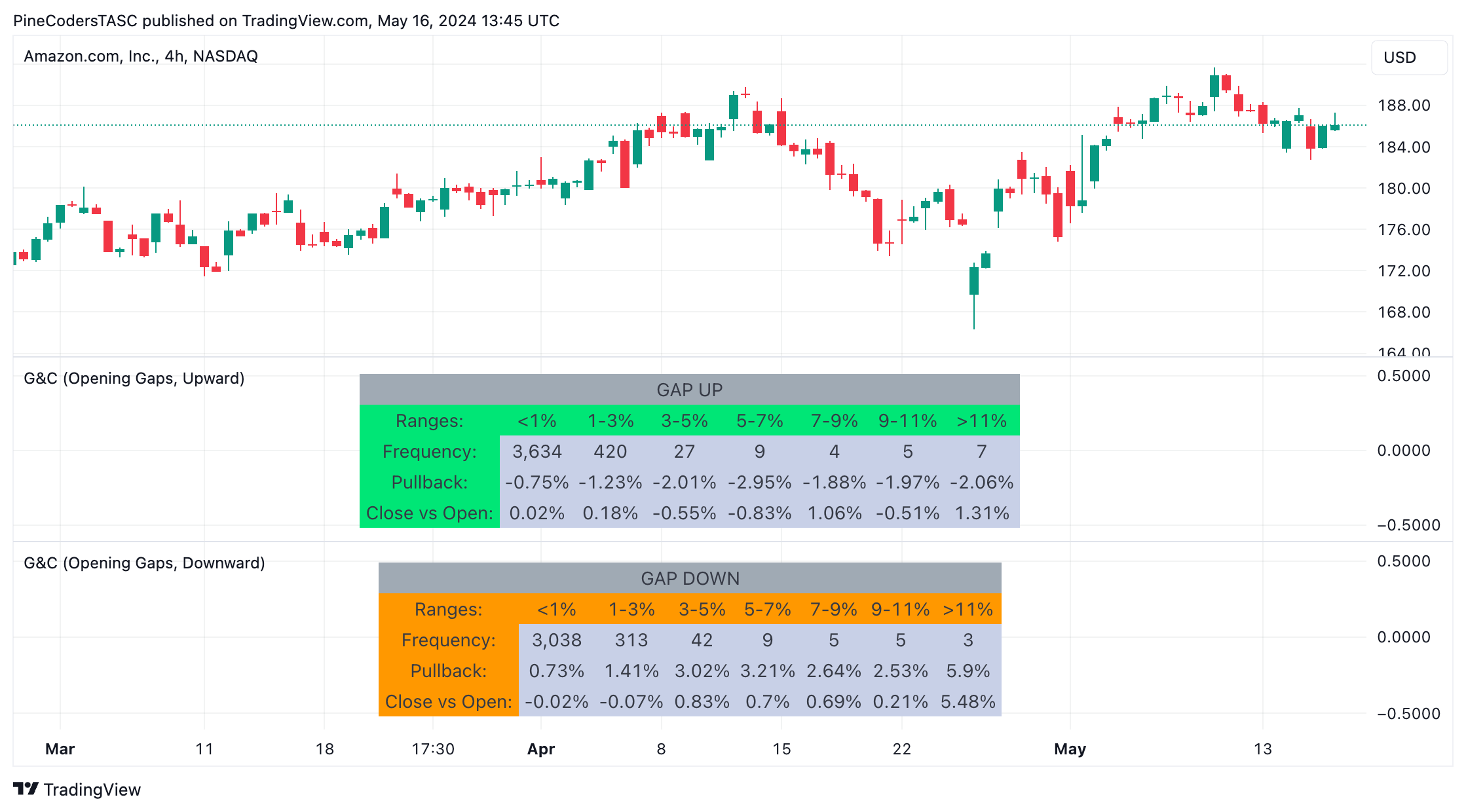
Task: Click the -2.95% pullback cell
Action: point(760,482)
